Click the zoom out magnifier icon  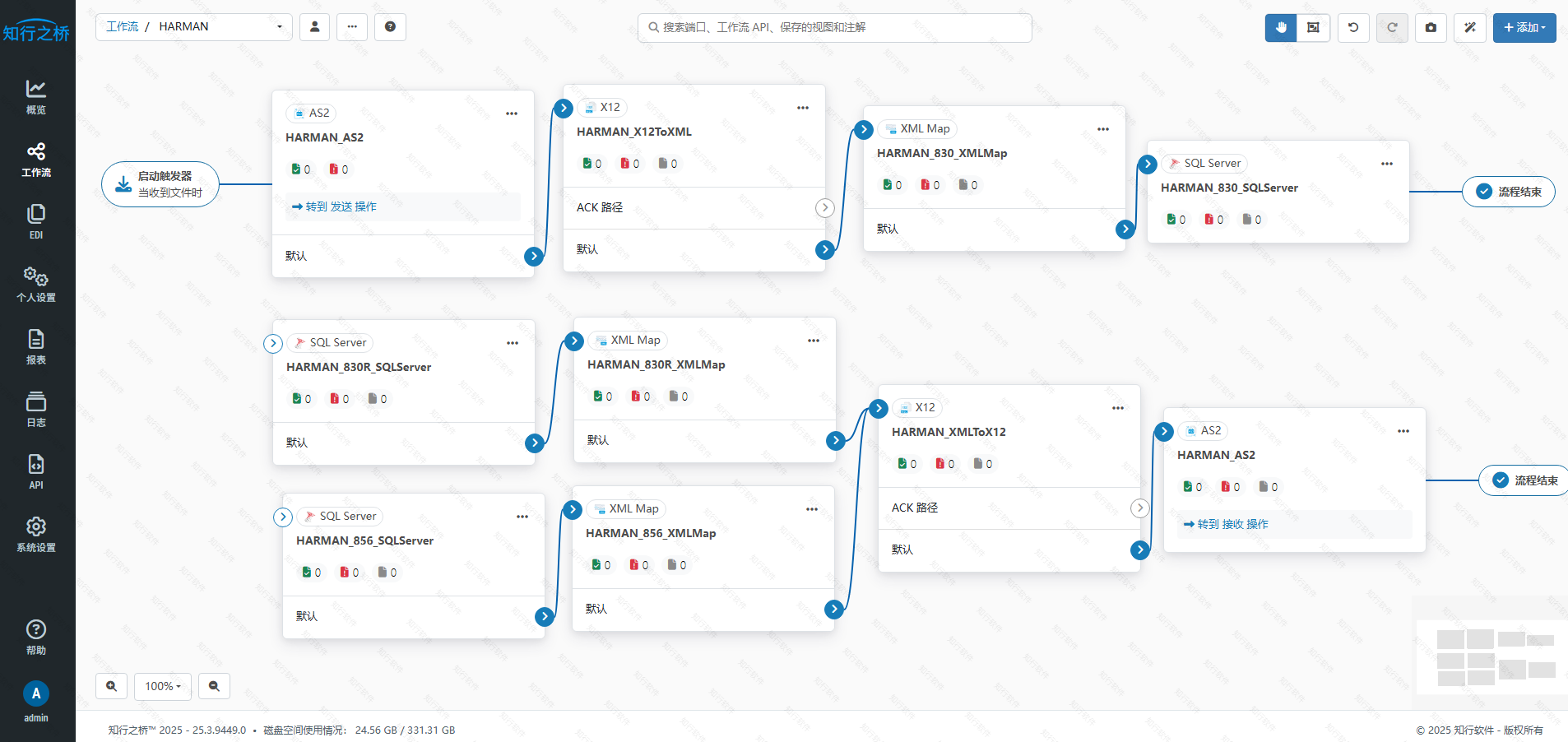tap(214, 686)
